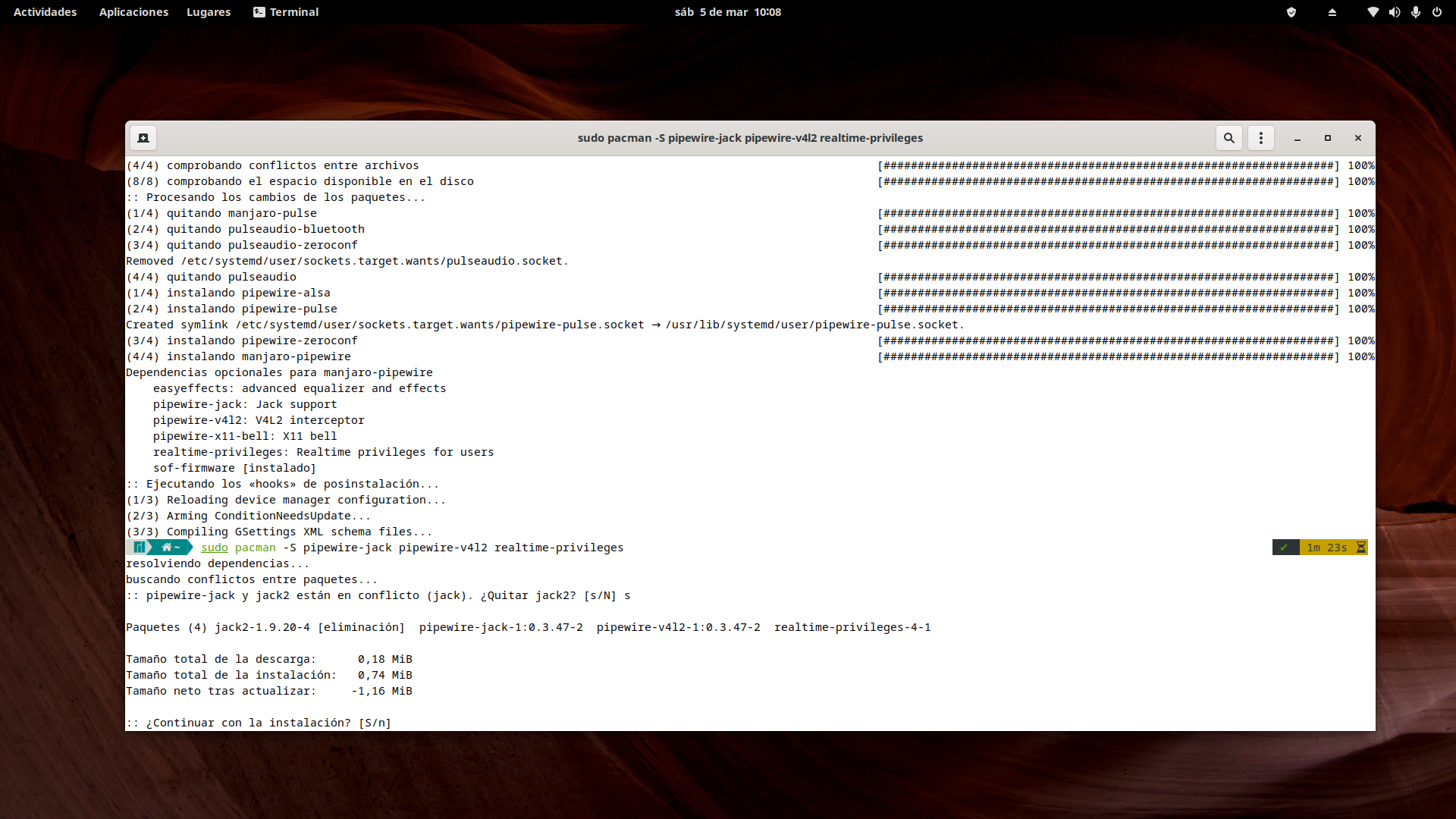
Task: Click the green checkmark status badge
Action: (x=1284, y=548)
